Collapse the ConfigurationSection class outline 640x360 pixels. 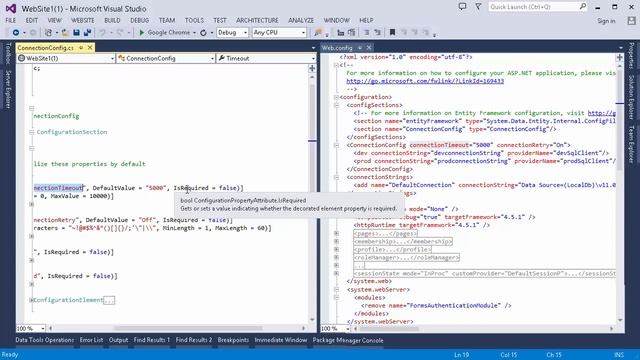click(x=31, y=132)
